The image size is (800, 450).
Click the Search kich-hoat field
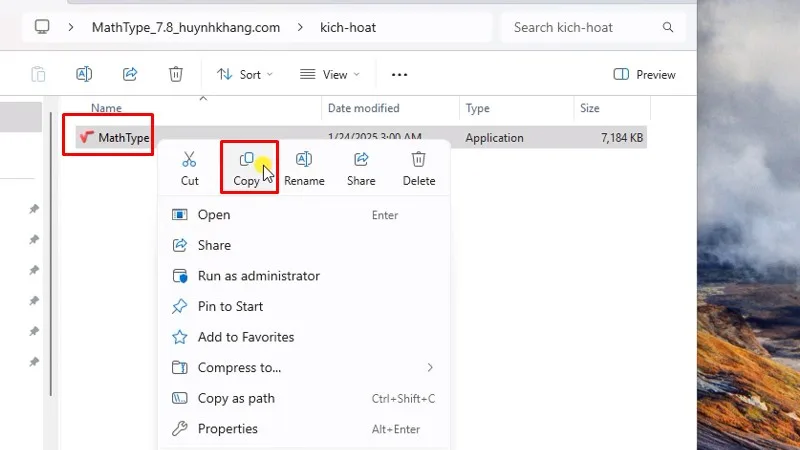click(x=593, y=28)
